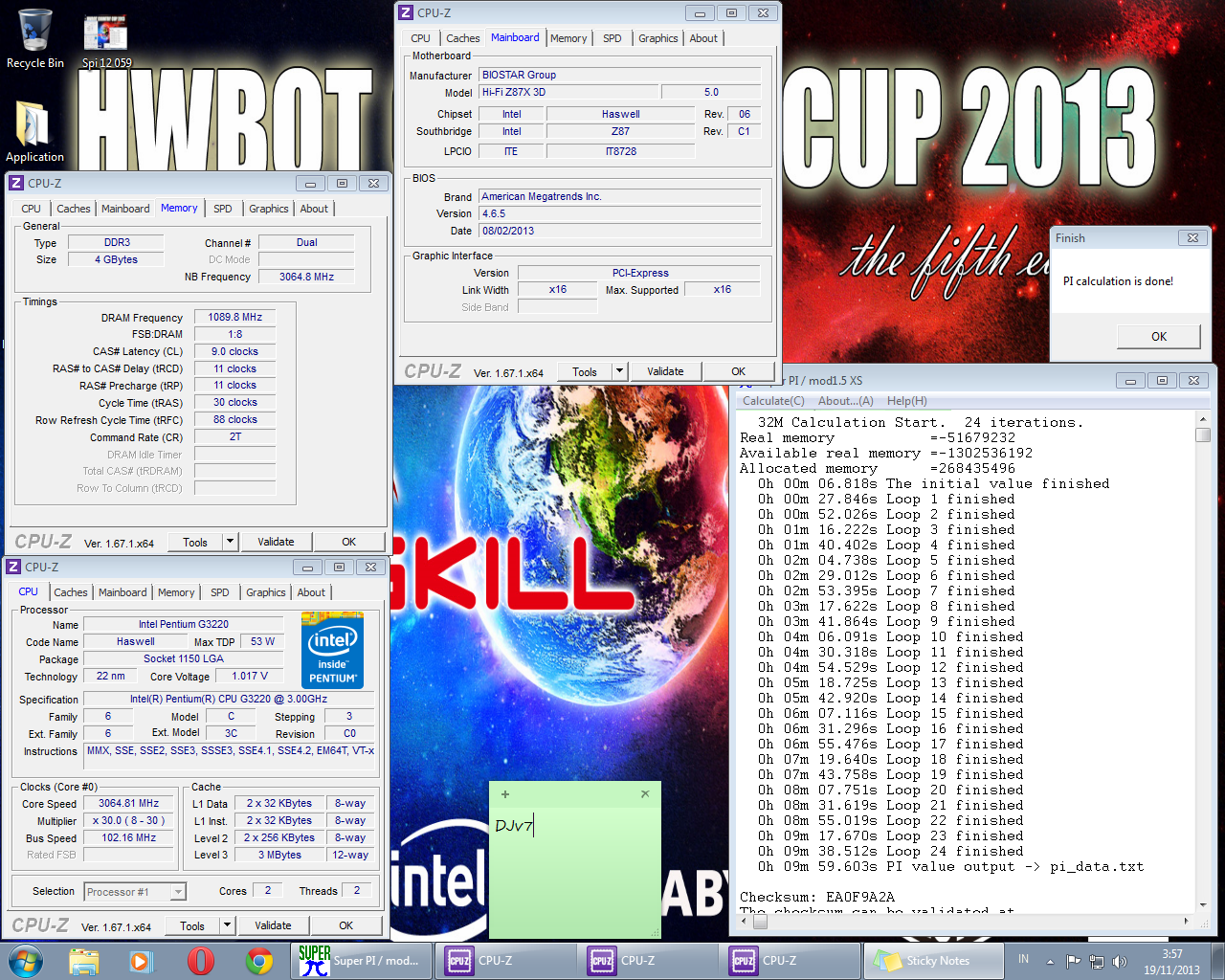Open the network tray icon
1225x980 pixels.
pyautogui.click(x=1097, y=961)
